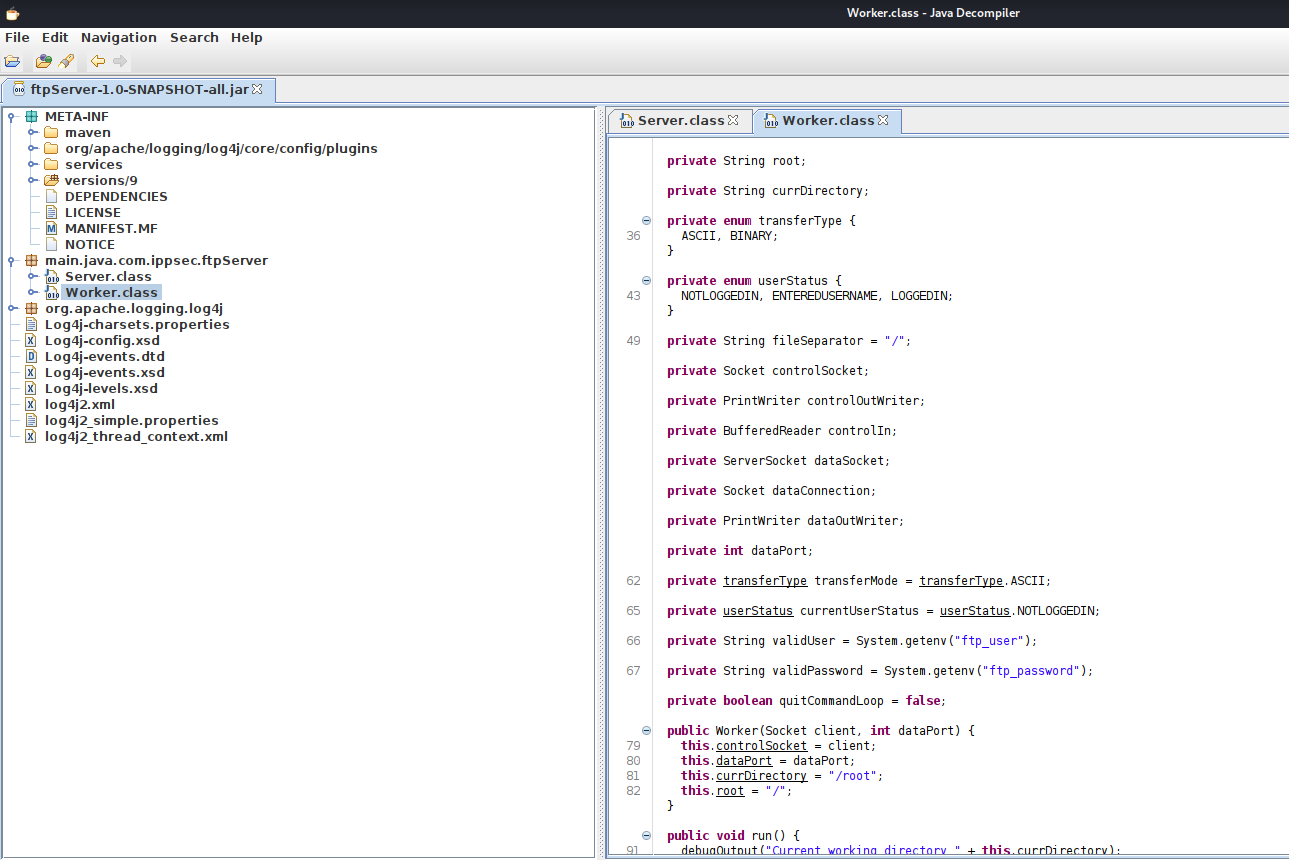Screen dimensions: 1289x860
Task: Collapse the META-INF tree node
Action: (x=11, y=116)
